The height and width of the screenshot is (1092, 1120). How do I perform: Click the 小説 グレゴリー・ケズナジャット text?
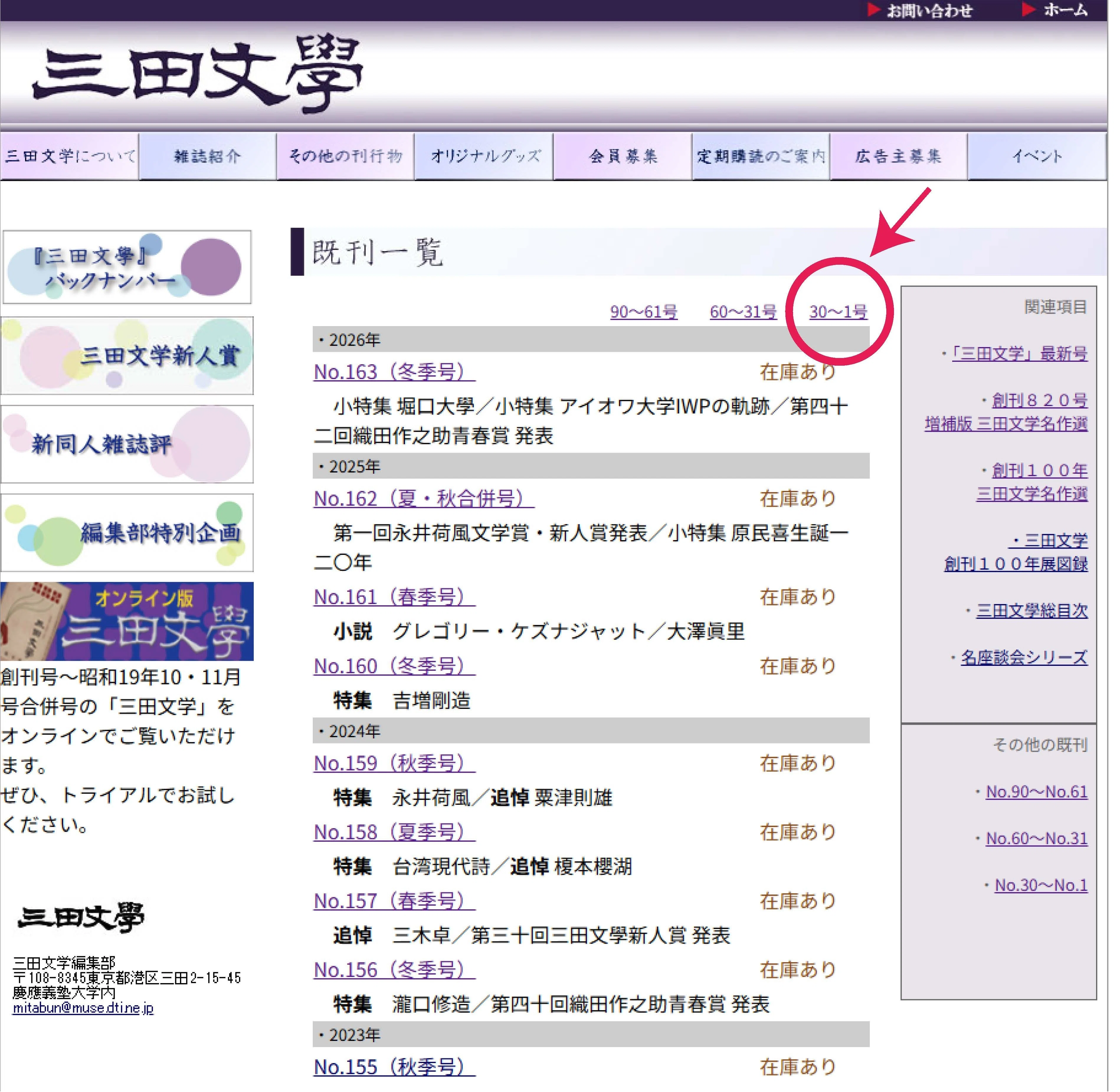(x=539, y=632)
